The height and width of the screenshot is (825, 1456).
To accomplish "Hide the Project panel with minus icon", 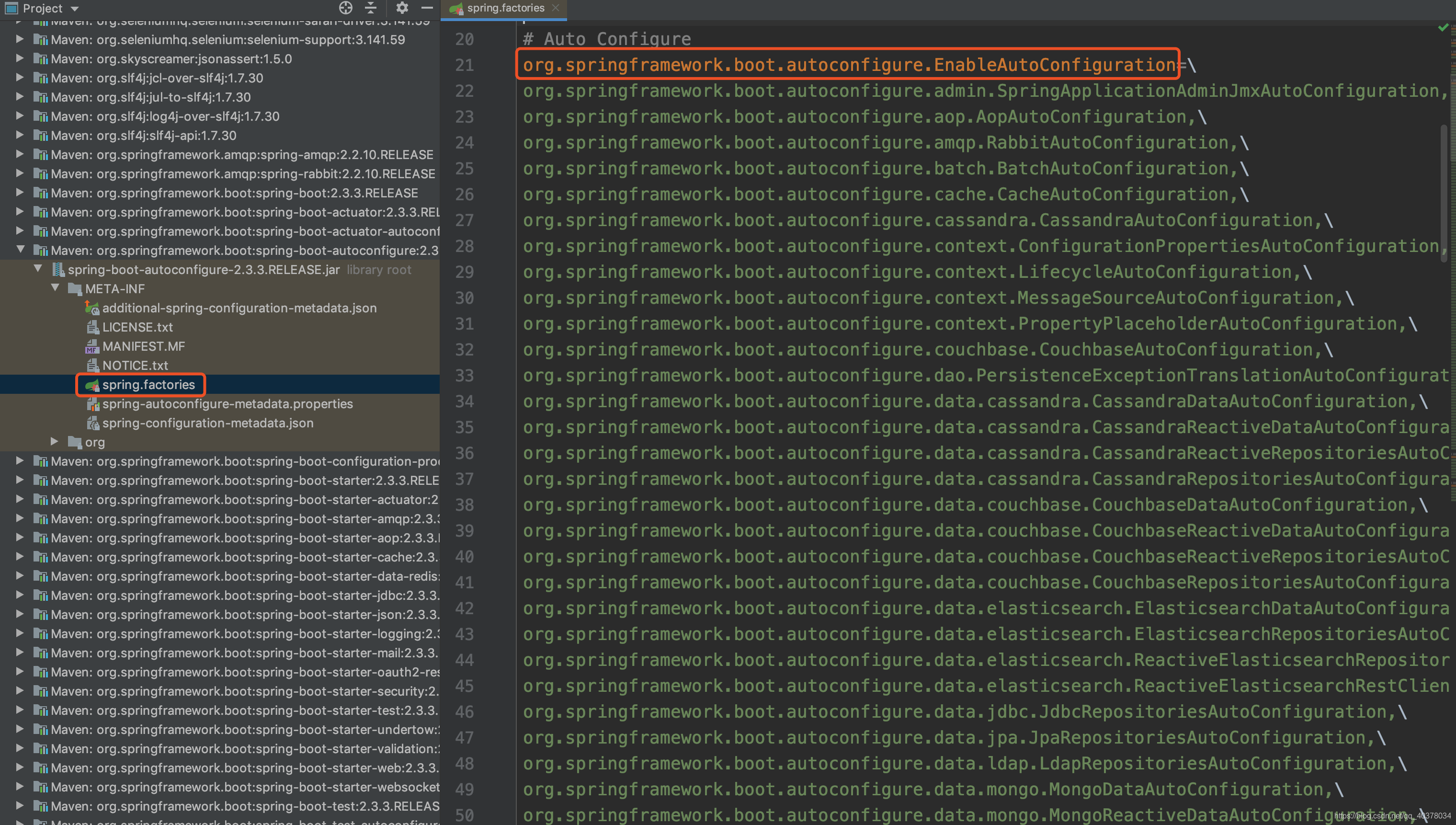I will point(427,8).
